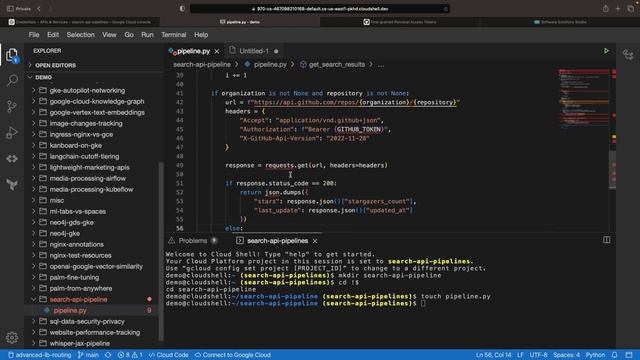Click the get_search_results breadcrumb
640x360 pixels.
337,64
